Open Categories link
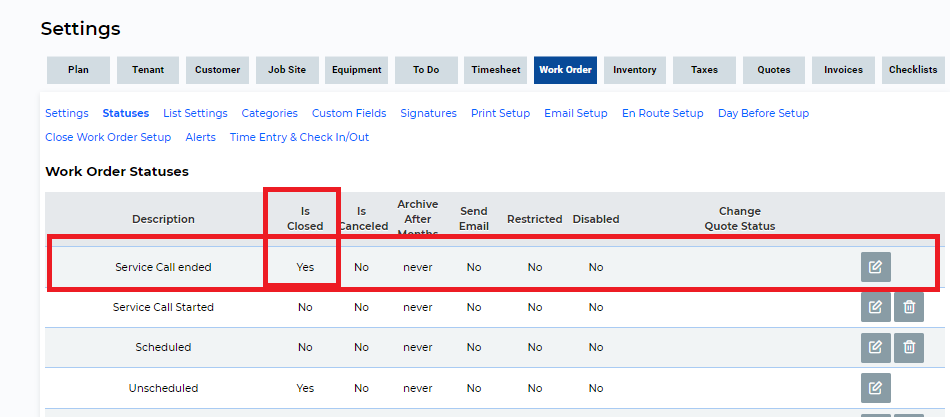This screenshot has height=417, width=950. click(x=270, y=113)
